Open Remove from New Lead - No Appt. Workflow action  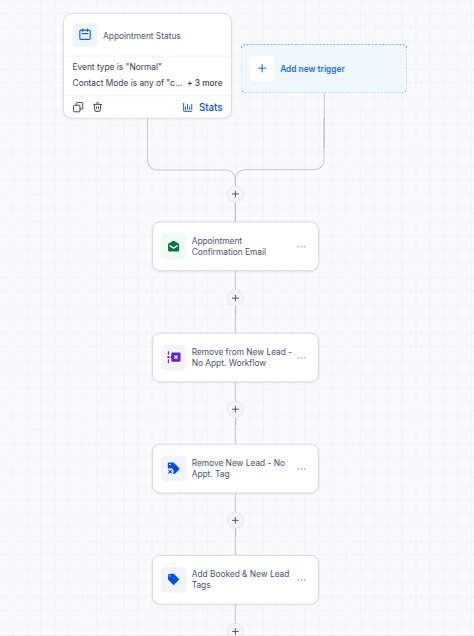[235, 357]
